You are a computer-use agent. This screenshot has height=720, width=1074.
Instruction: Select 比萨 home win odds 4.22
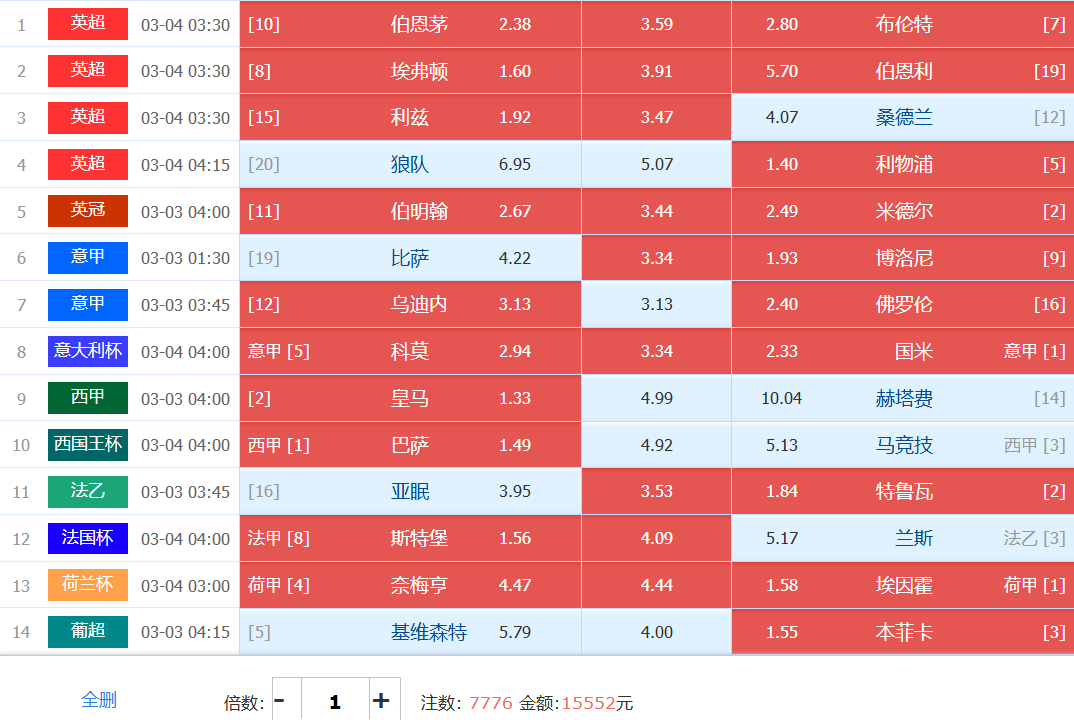[x=410, y=258]
